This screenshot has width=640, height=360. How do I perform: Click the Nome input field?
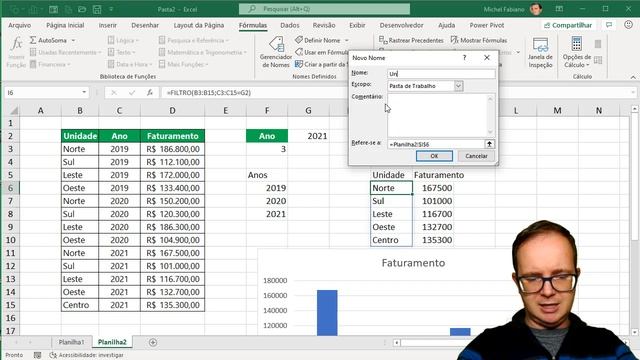pyautogui.click(x=441, y=73)
